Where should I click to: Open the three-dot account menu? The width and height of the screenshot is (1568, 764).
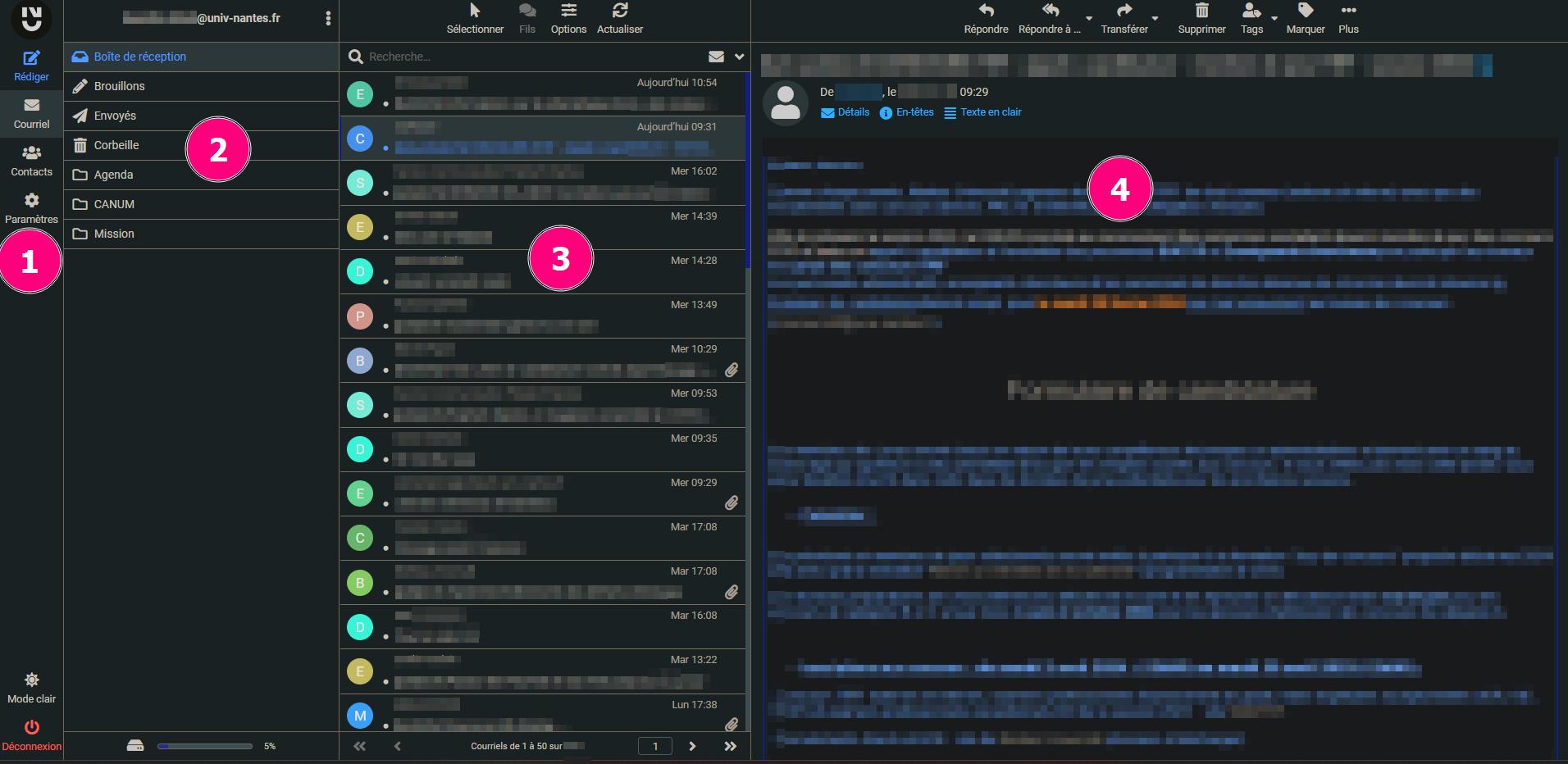pos(328,17)
